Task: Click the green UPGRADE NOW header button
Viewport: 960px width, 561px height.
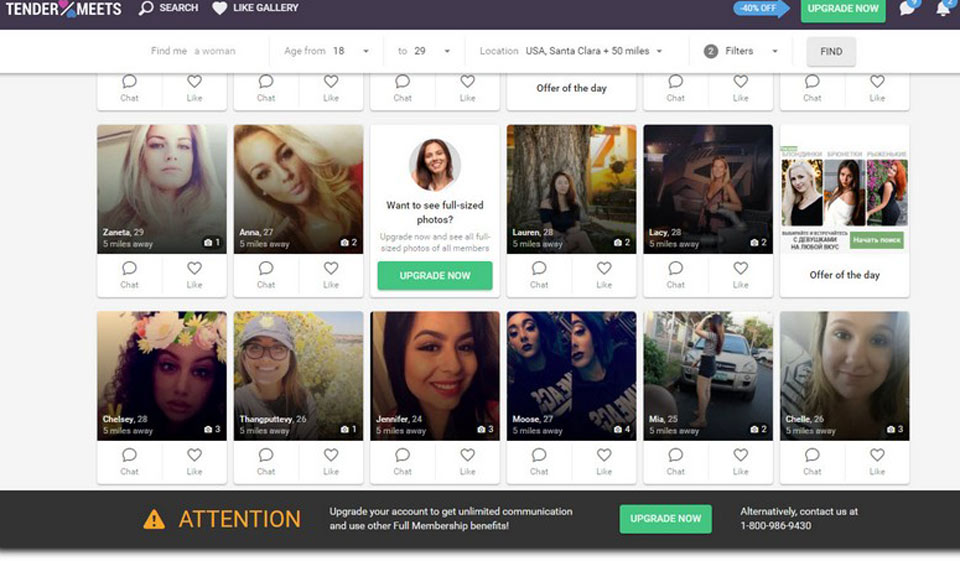Action: 843,9
